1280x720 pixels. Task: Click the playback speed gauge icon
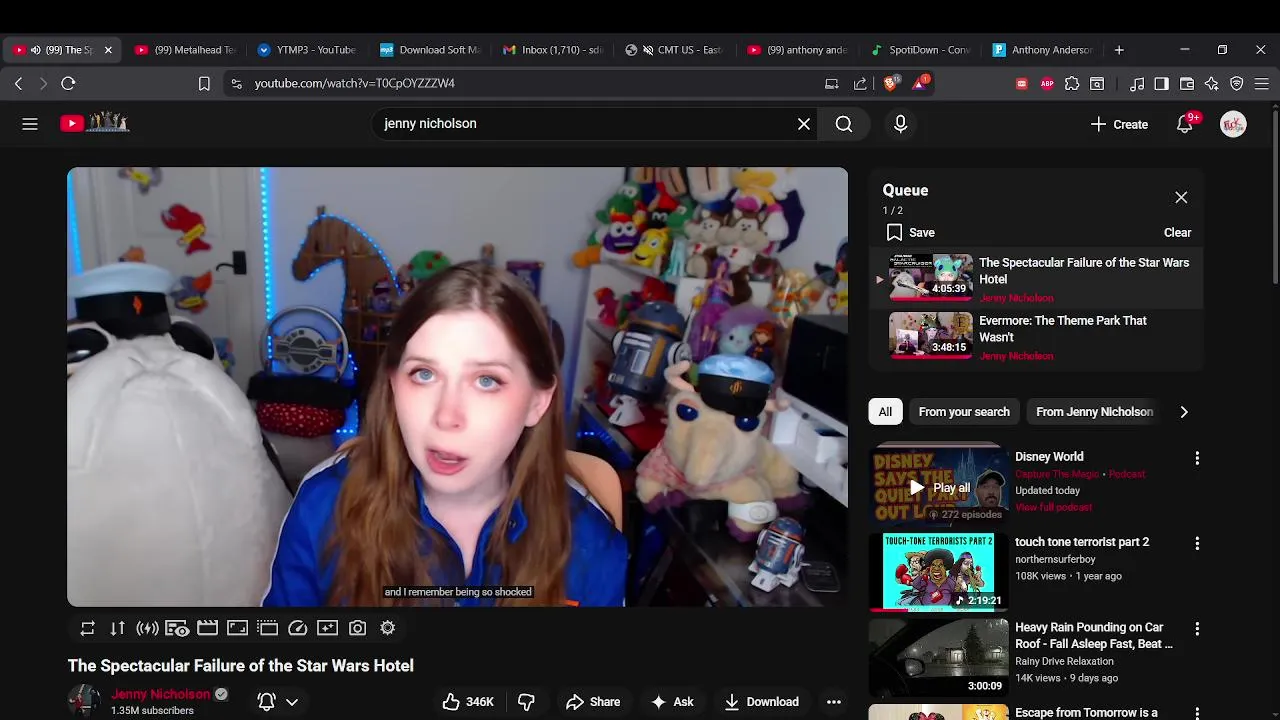(297, 628)
